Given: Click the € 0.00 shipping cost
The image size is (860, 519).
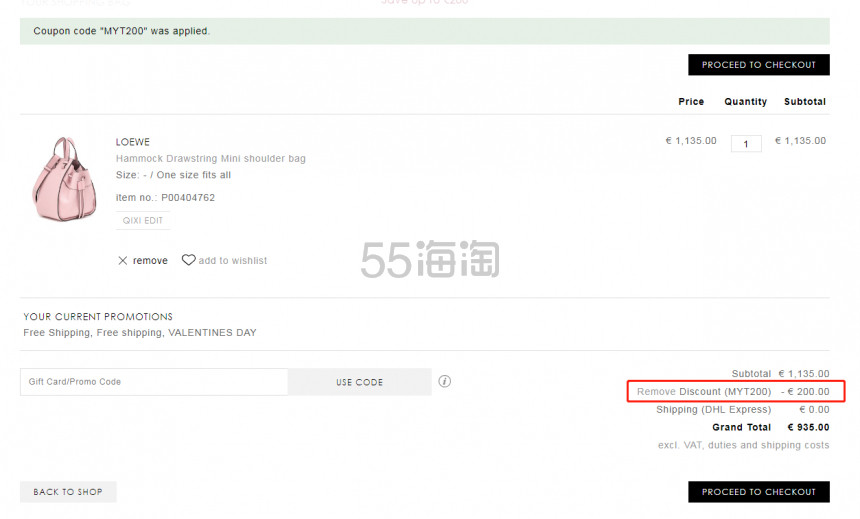Looking at the screenshot, I should click(x=814, y=410).
